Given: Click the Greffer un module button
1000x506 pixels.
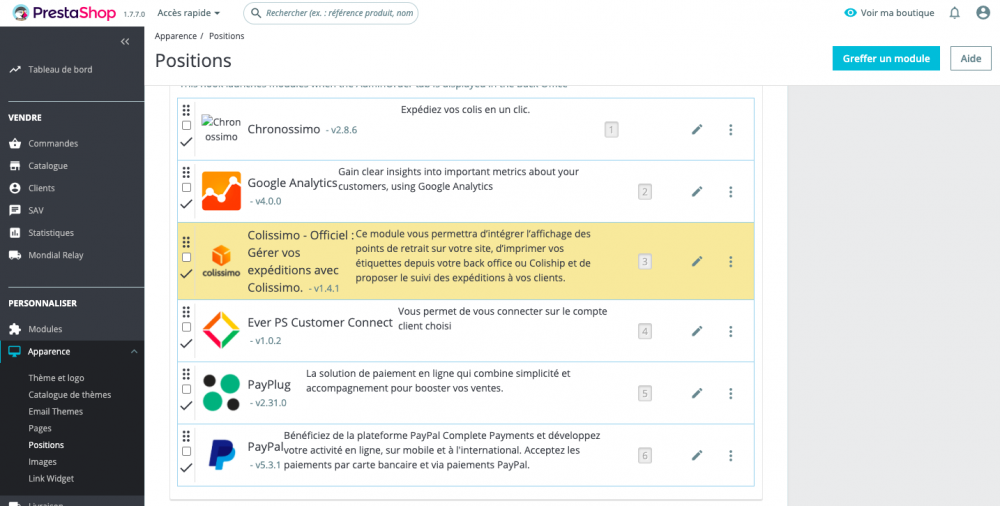Looking at the screenshot, I should click(x=886, y=58).
